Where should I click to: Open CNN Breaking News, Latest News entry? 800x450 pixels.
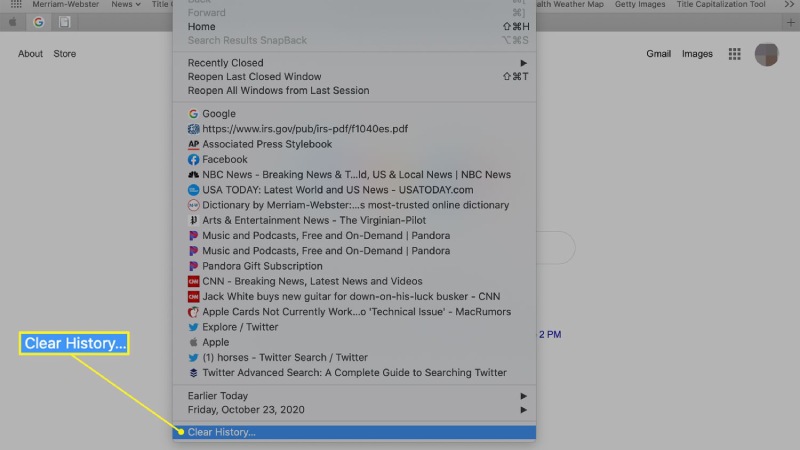pos(354,281)
